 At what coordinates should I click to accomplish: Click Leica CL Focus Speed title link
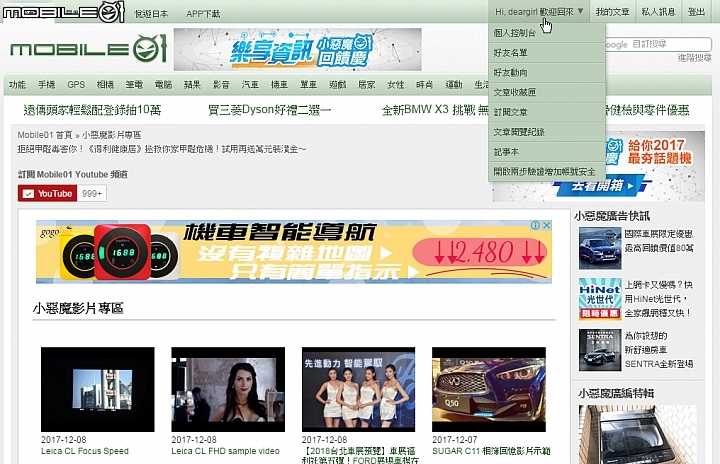pos(85,451)
